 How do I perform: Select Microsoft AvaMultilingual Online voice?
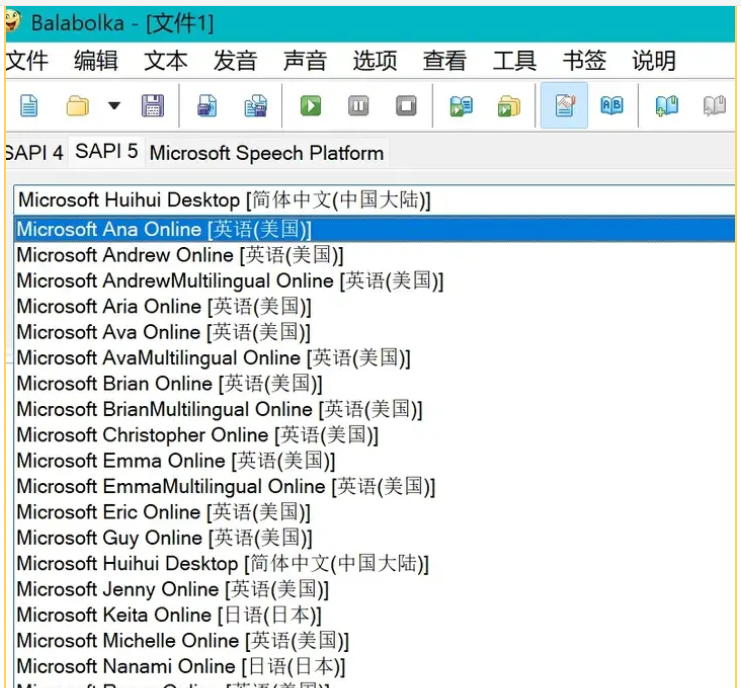tap(374, 358)
